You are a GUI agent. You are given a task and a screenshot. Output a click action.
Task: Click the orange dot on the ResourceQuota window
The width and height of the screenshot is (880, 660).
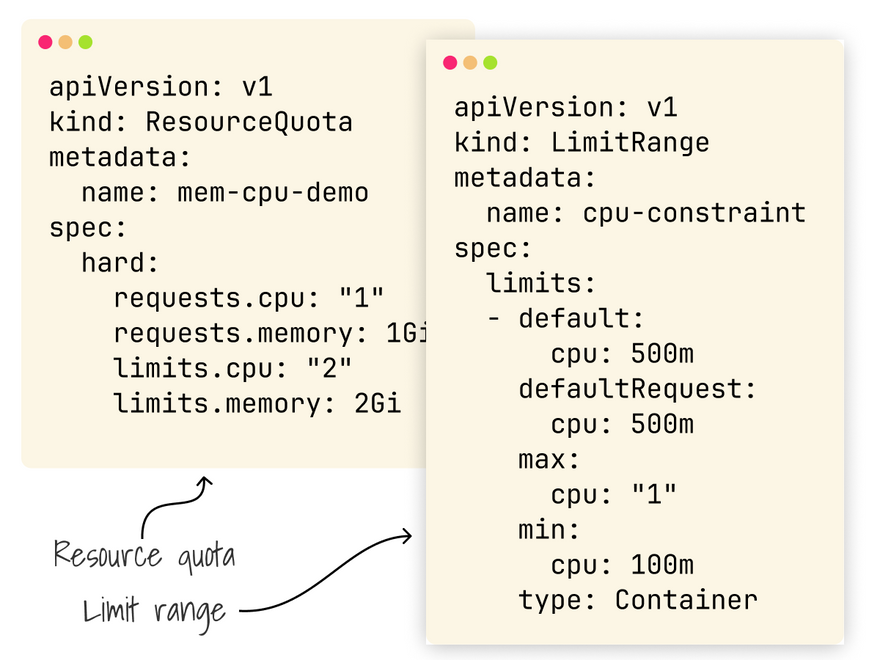click(x=65, y=42)
